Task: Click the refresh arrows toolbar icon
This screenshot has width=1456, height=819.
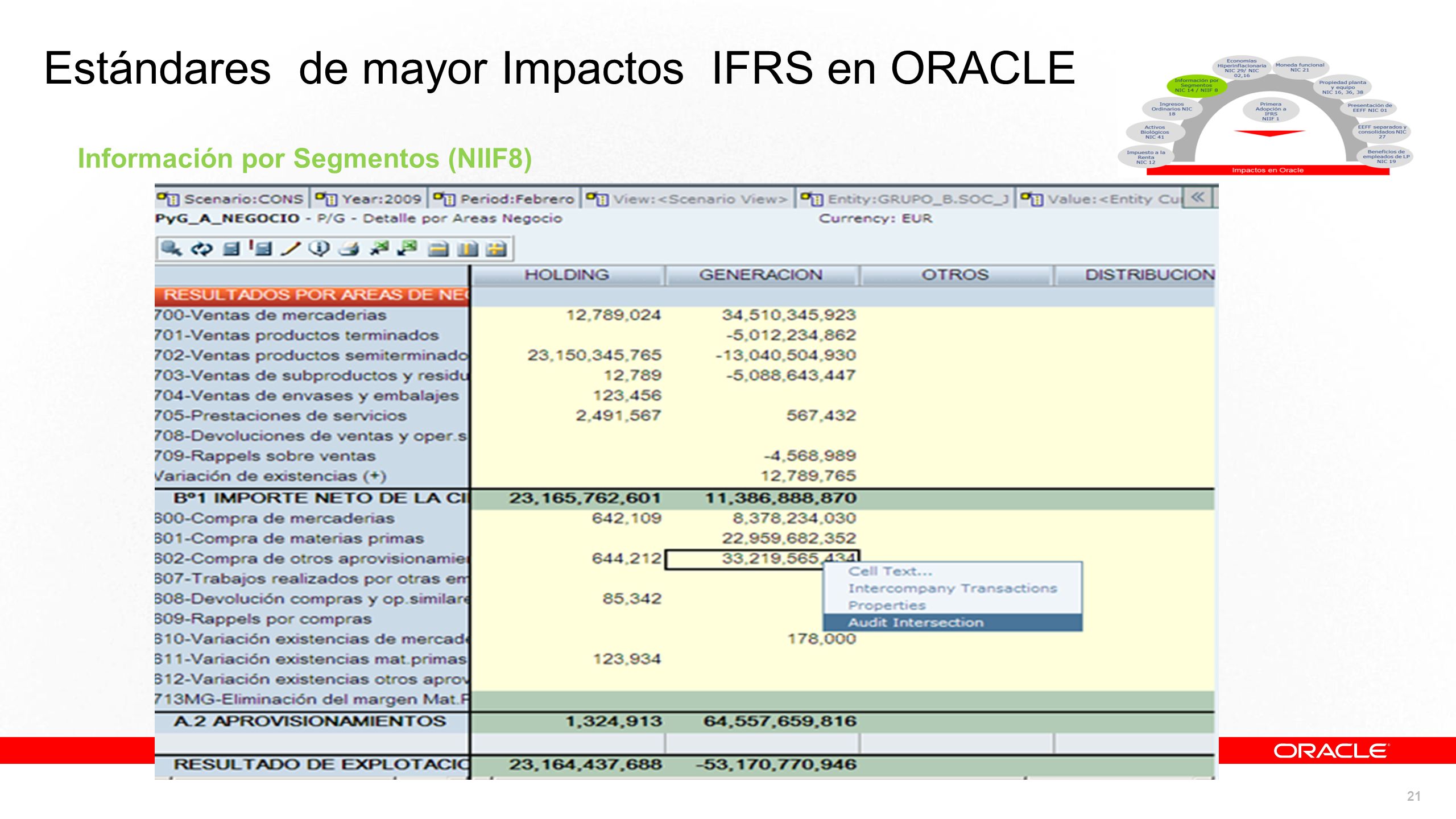Action: (x=201, y=249)
